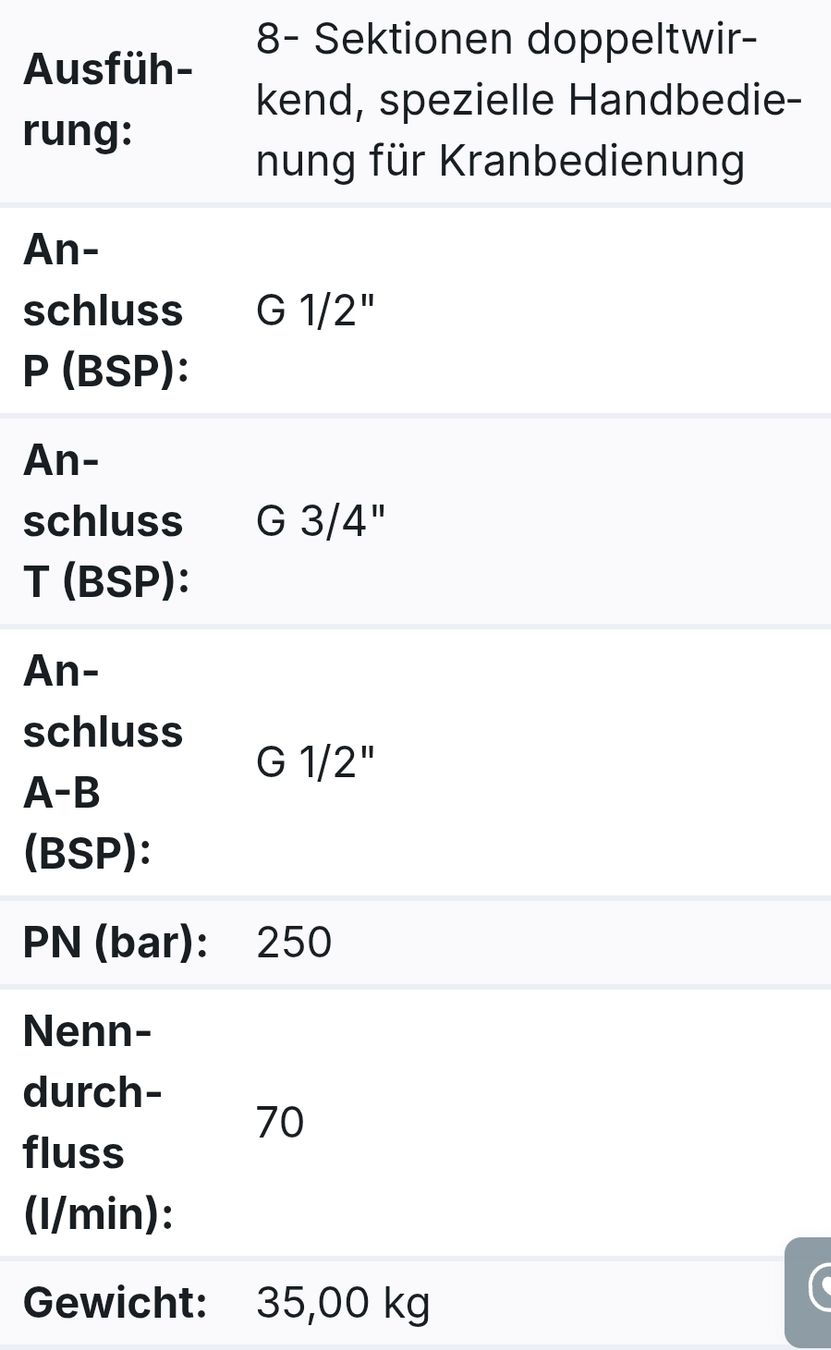Select the G 1/2" value for Anschluss A-B
Screen dimensions: 831x1350
[315, 762]
